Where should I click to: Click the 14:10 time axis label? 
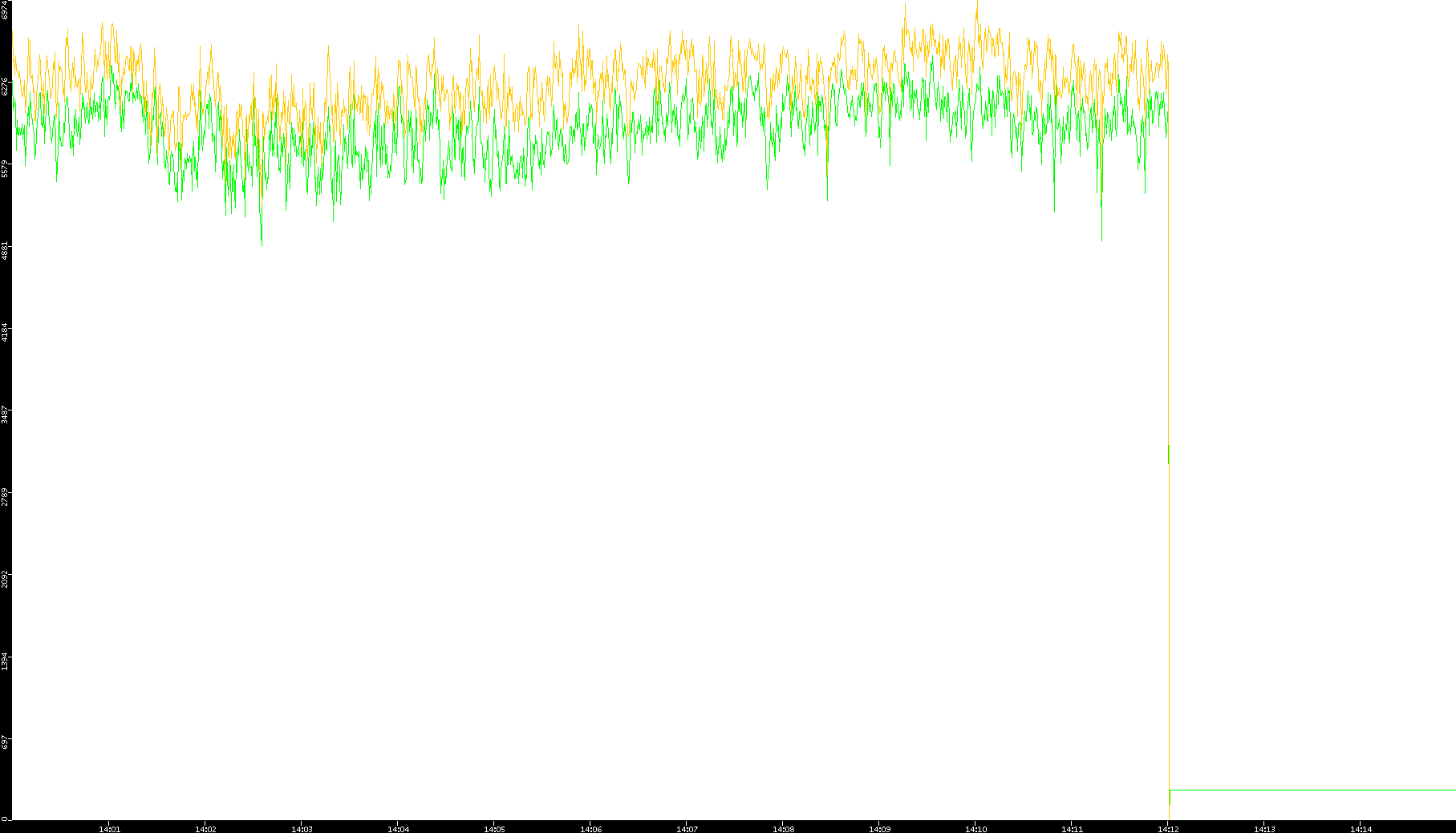(975, 829)
